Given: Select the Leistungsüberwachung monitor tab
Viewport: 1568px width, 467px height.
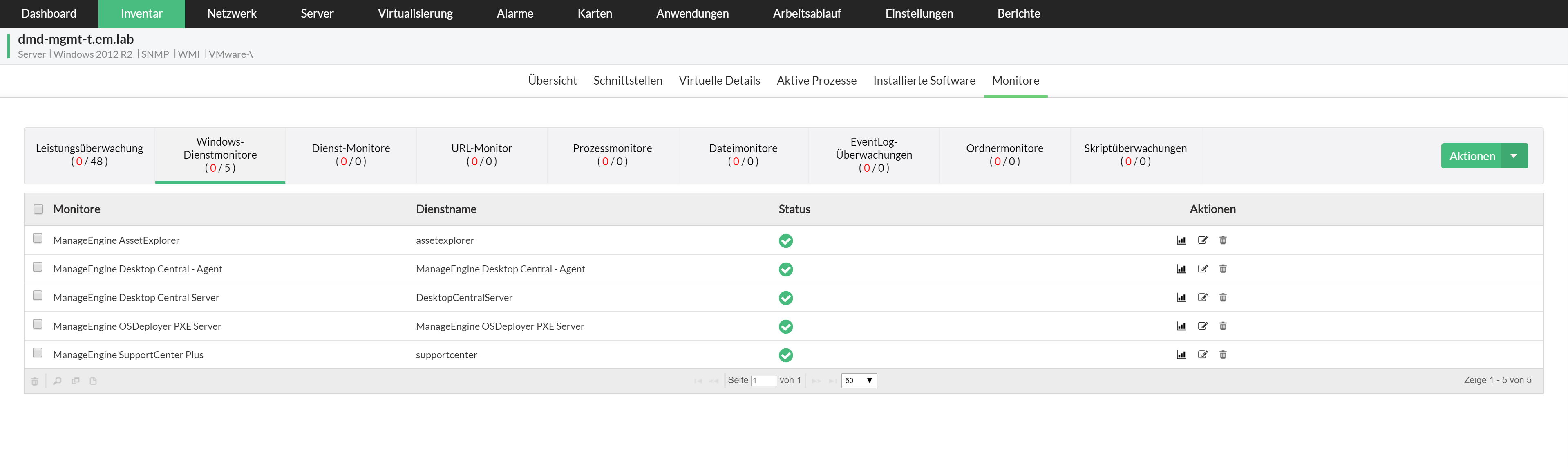Looking at the screenshot, I should (89, 155).
